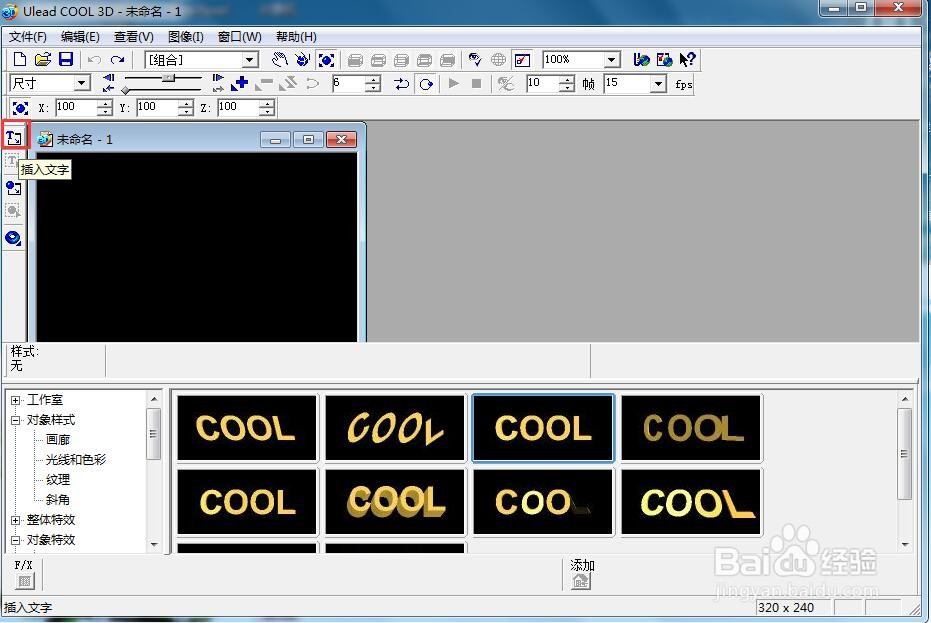The width and height of the screenshot is (931, 623).
Task: Select the Insert Text tool
Action: point(14,138)
